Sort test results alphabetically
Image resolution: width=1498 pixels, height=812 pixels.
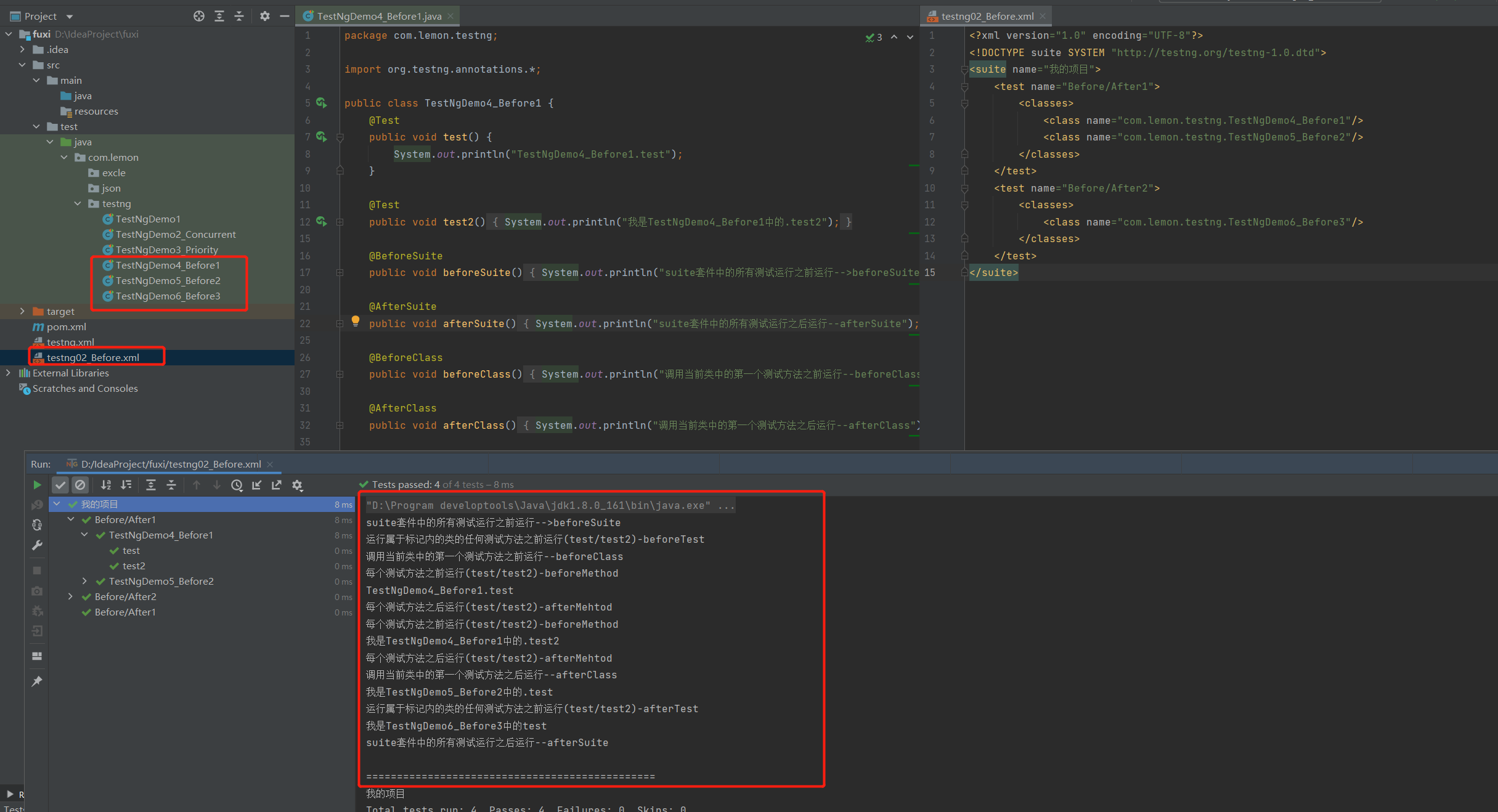click(106, 485)
